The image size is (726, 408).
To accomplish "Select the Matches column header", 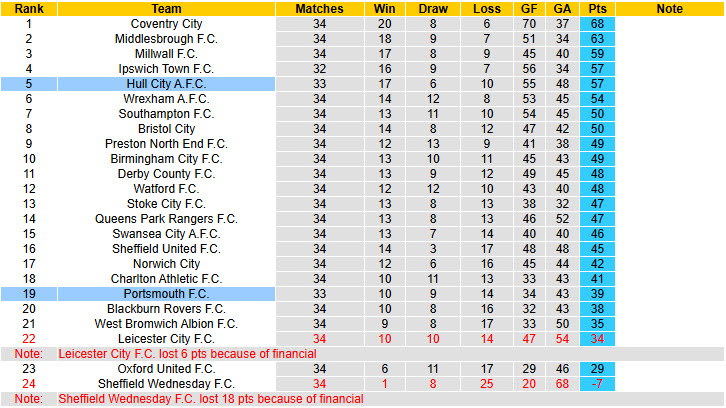I will (x=320, y=8).
